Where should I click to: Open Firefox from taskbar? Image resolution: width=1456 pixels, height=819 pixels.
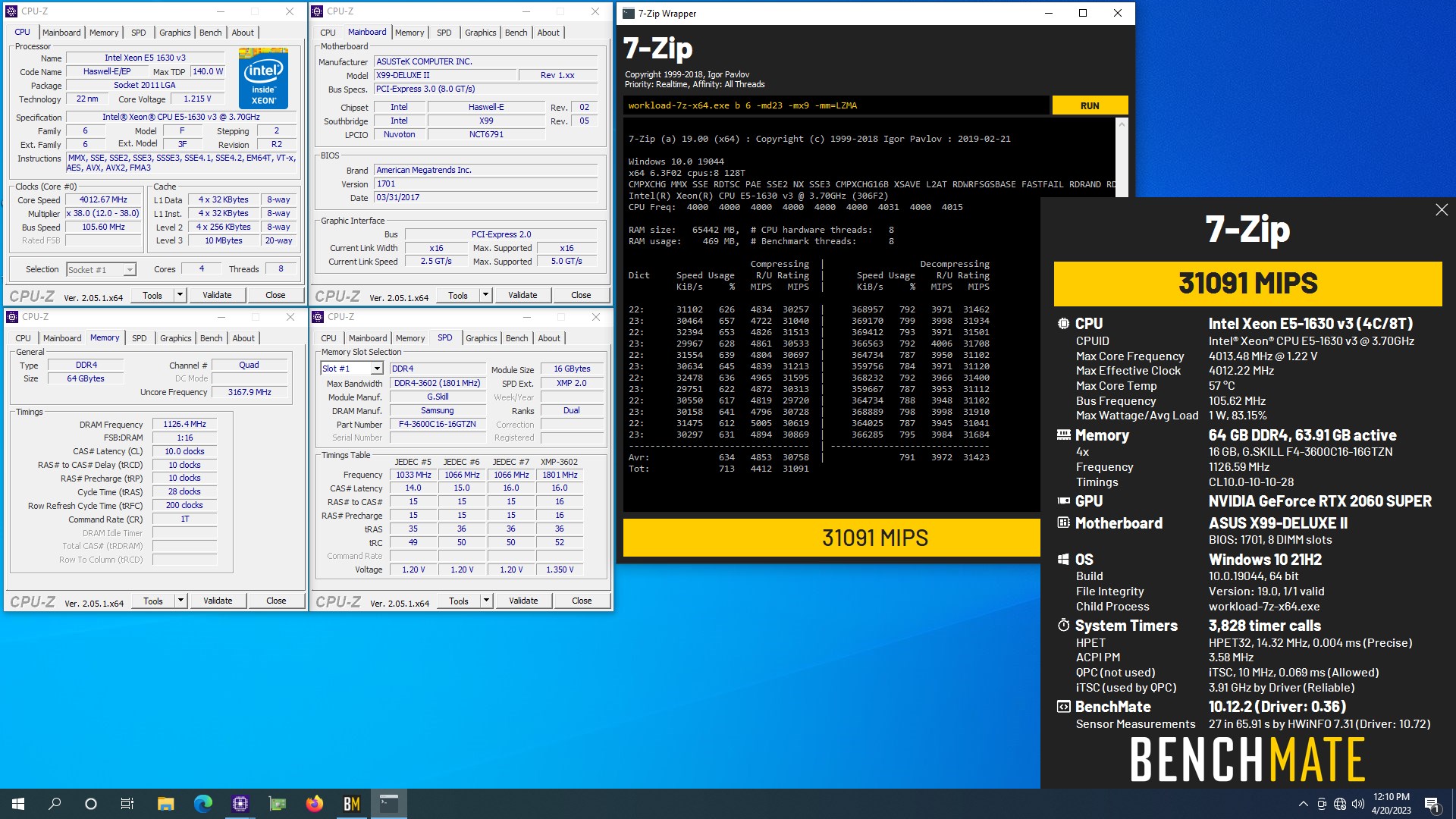[315, 804]
